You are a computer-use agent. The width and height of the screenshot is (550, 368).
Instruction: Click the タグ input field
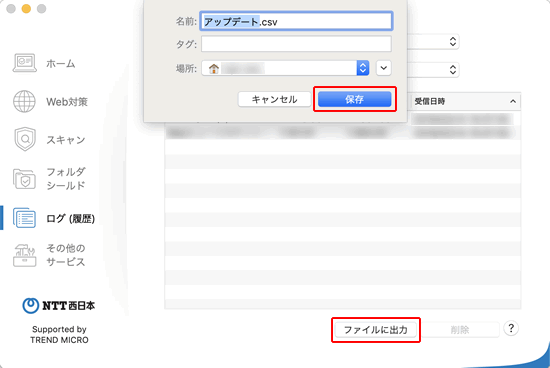click(x=296, y=44)
